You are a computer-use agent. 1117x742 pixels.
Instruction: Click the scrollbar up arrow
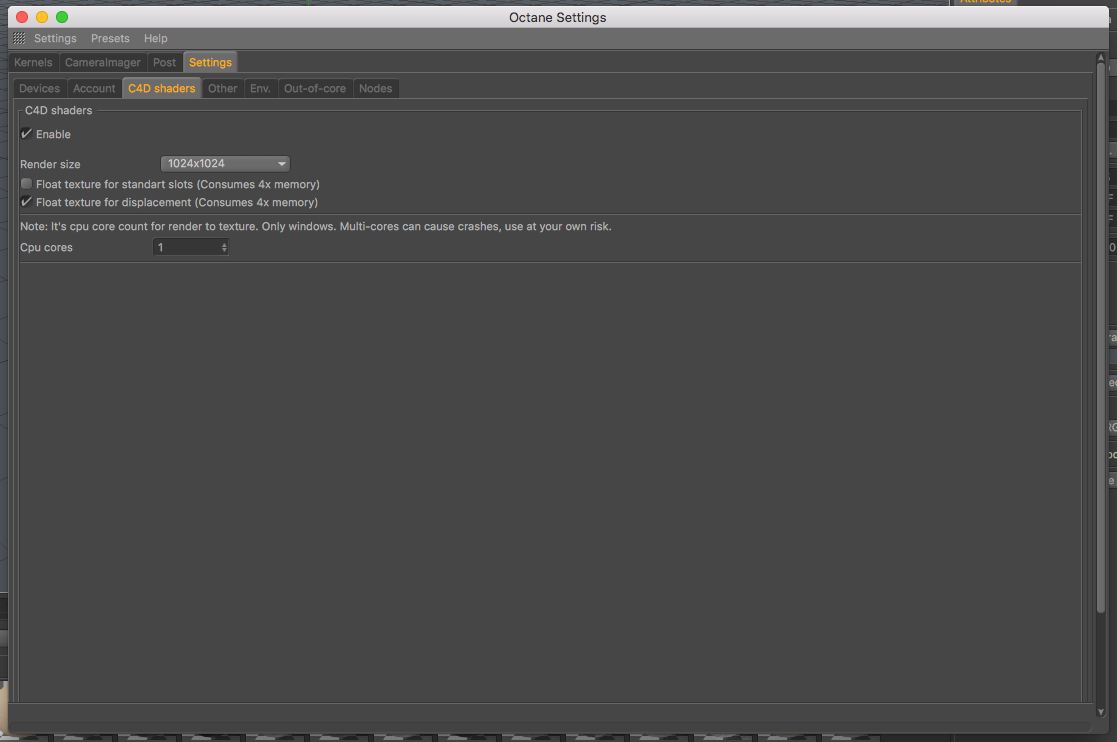pyautogui.click(x=1101, y=58)
